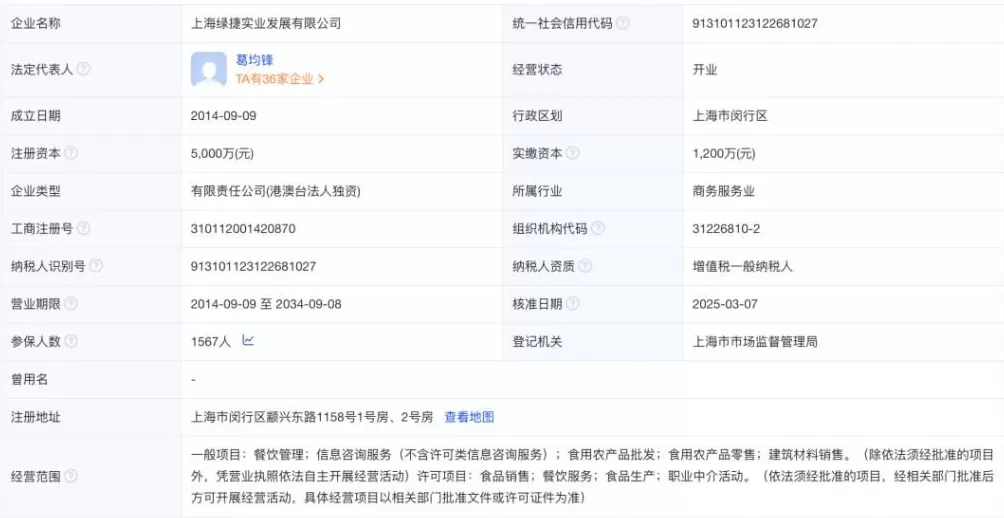The image size is (1004, 518).
Task: Open the TA有36家企业 link
Action: coord(275,79)
